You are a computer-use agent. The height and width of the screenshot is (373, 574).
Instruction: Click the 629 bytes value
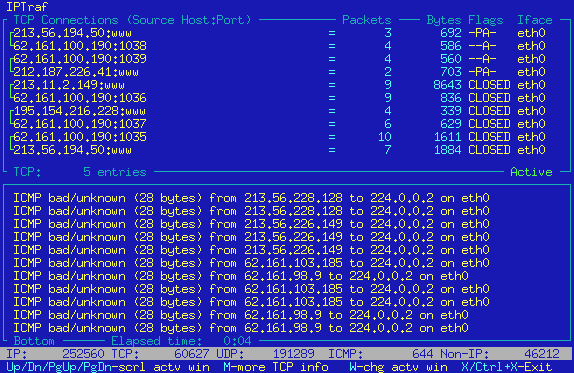[451, 124]
